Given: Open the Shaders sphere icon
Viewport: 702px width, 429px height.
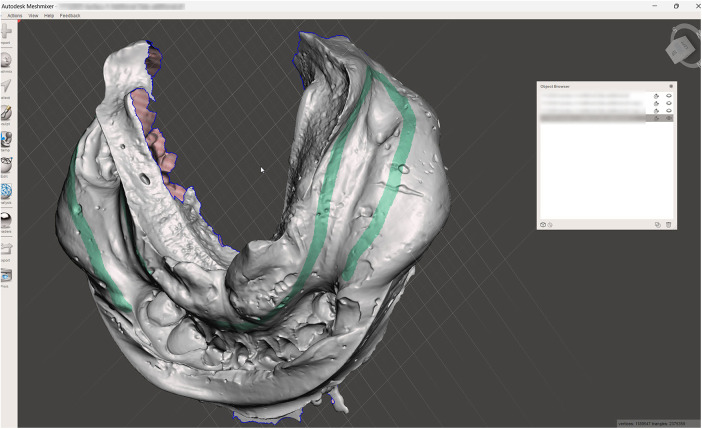Looking at the screenshot, I should [6, 219].
